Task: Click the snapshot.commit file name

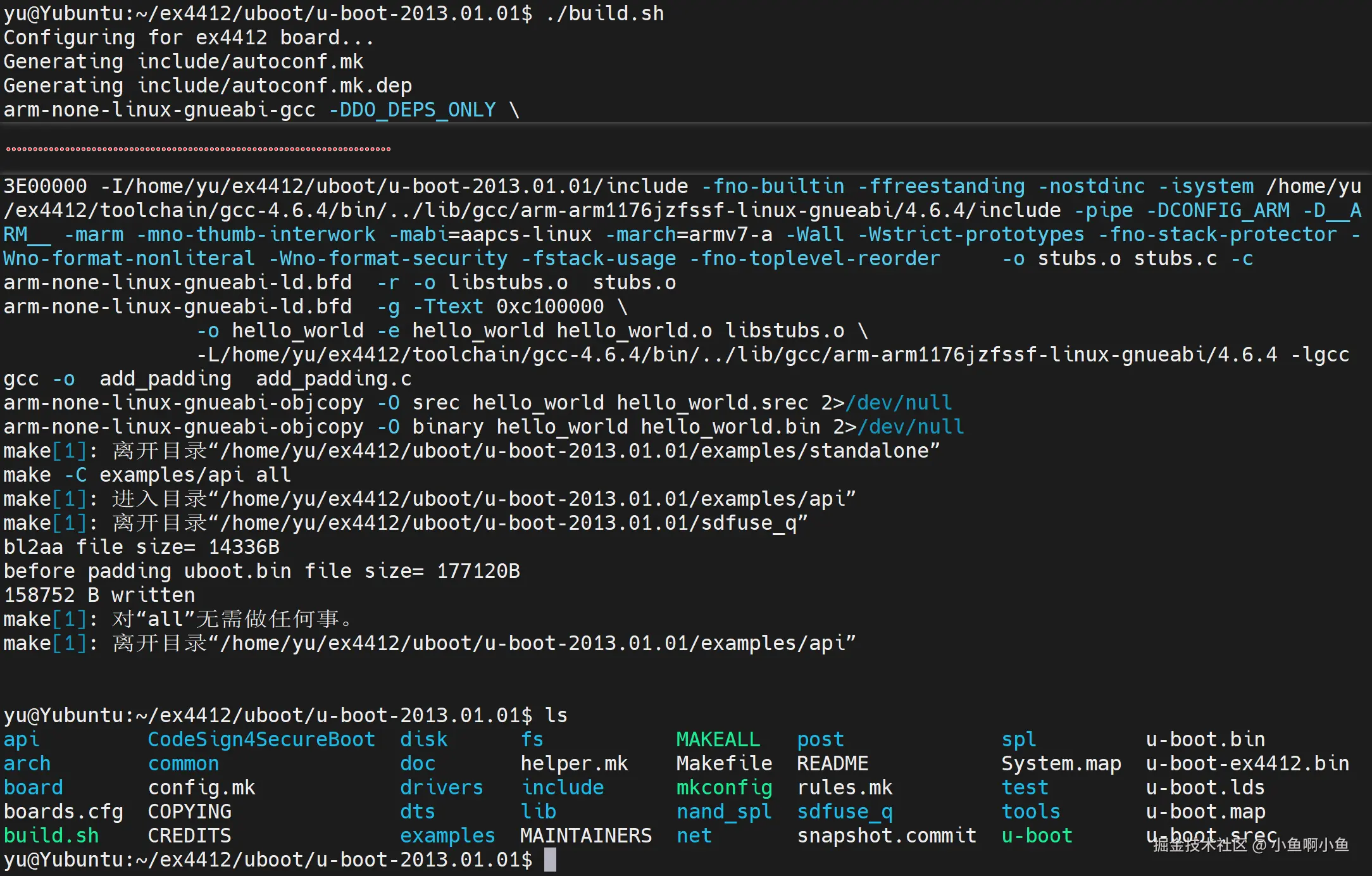Action: pyautogui.click(x=887, y=835)
